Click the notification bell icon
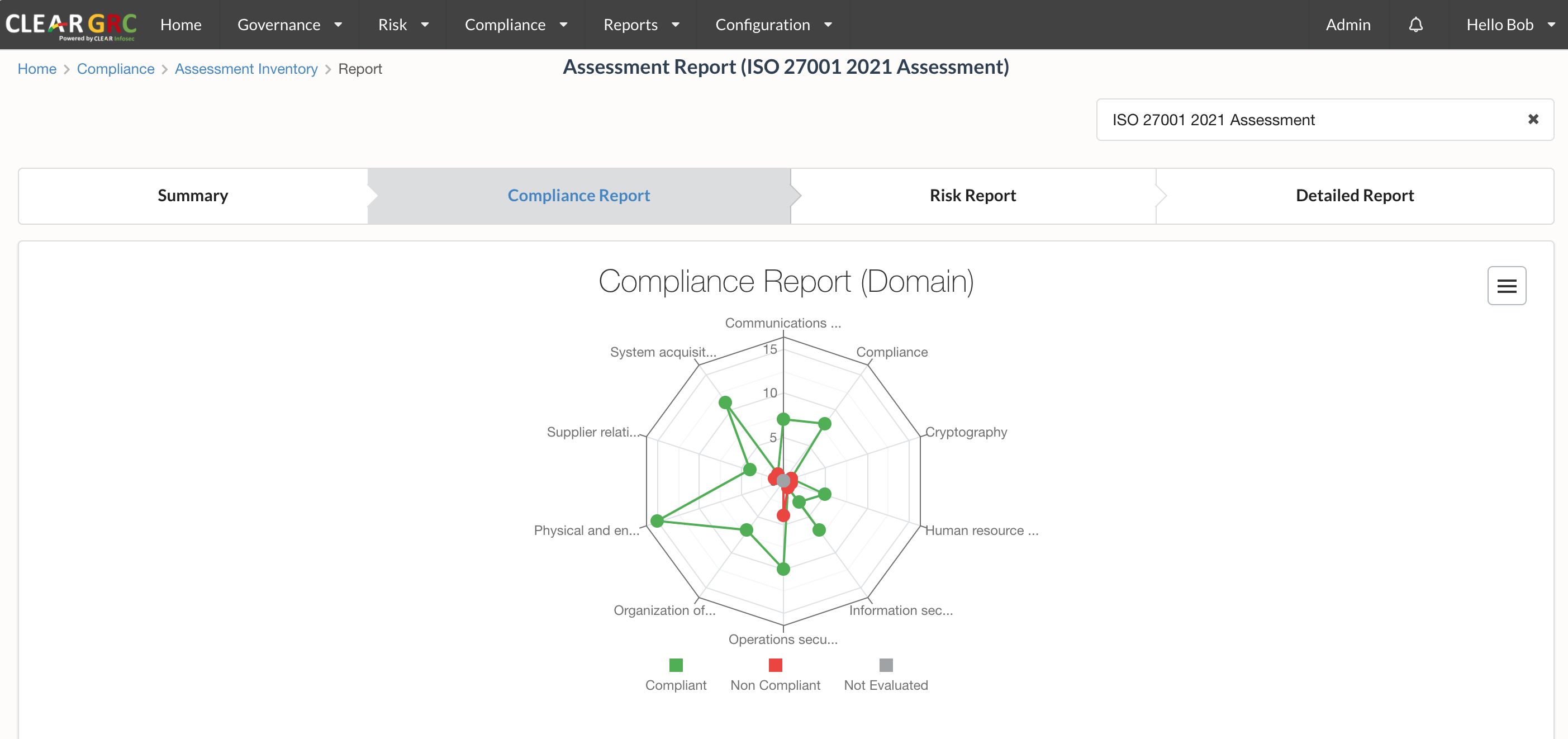This screenshot has width=1568, height=739. click(1416, 25)
